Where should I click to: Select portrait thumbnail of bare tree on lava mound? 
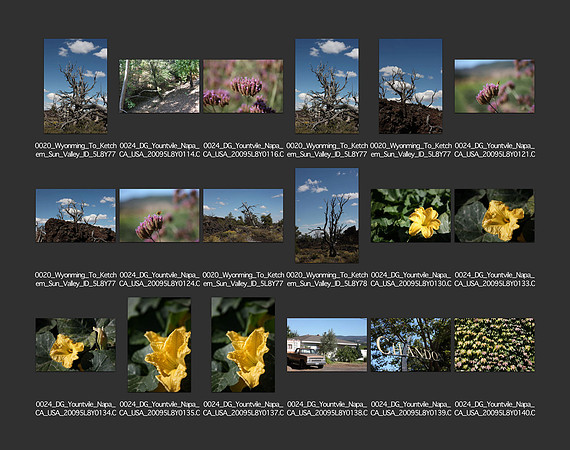pyautogui.click(x=410, y=86)
